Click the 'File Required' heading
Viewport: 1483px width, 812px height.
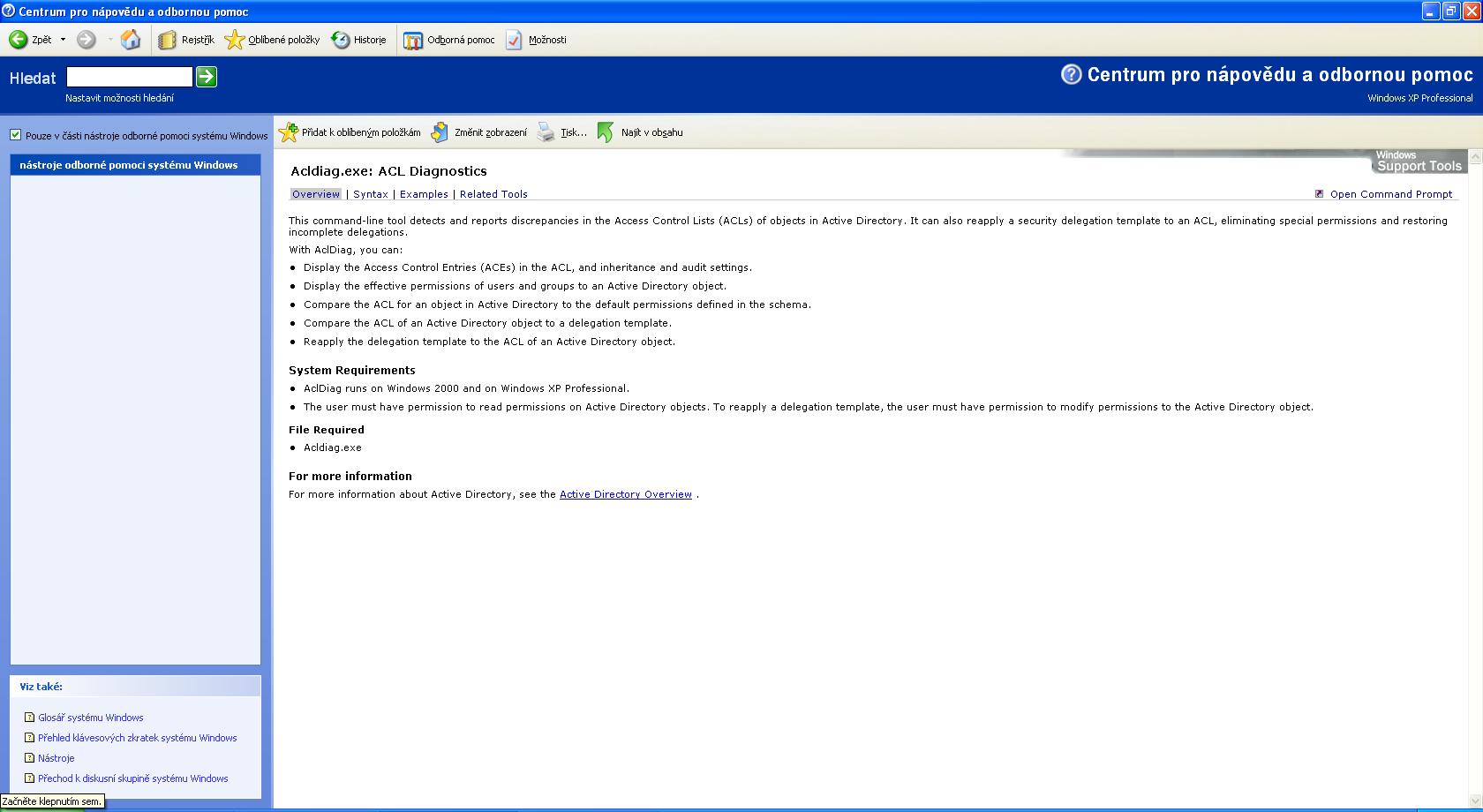(x=327, y=430)
